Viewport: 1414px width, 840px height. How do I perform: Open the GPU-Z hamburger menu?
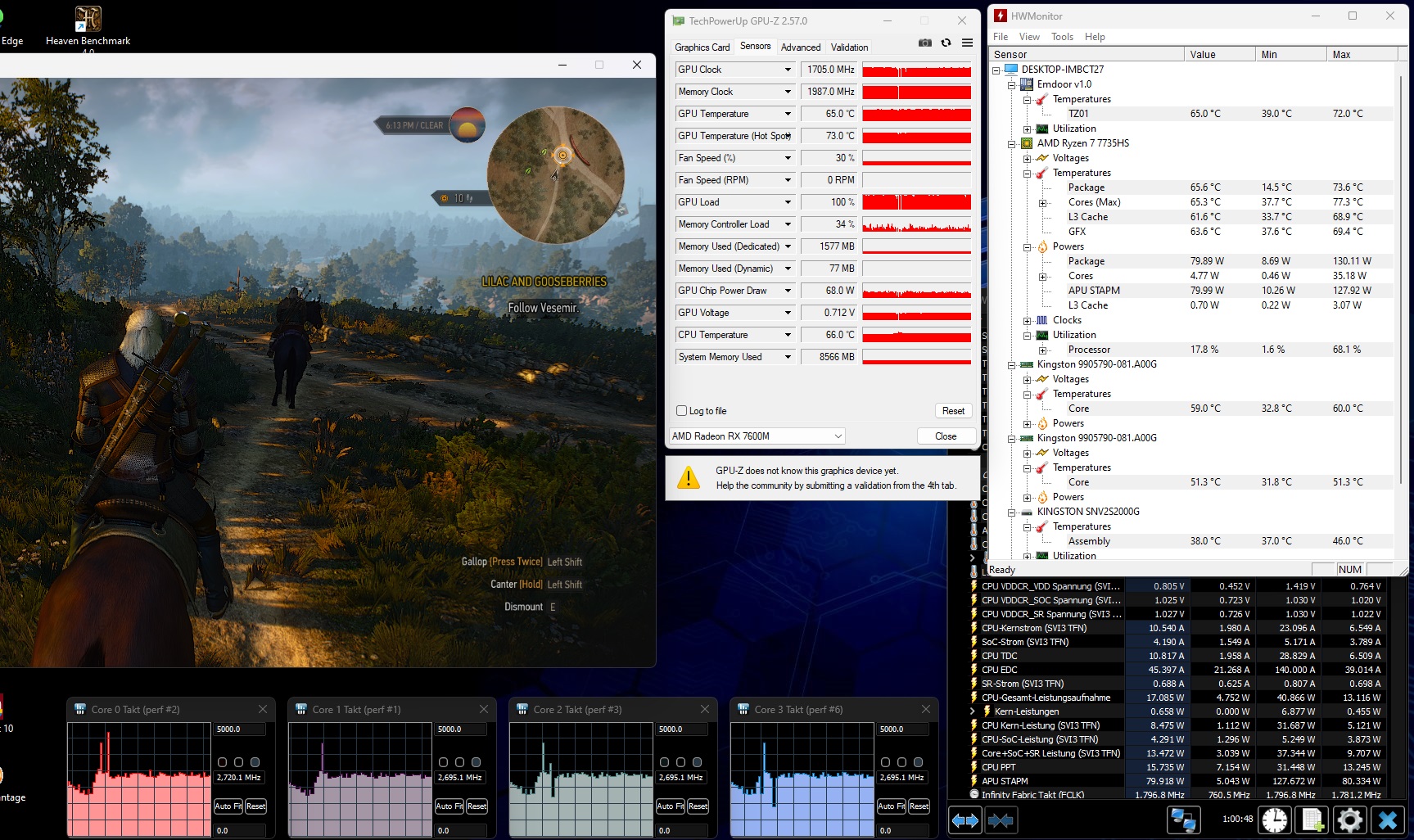click(967, 43)
